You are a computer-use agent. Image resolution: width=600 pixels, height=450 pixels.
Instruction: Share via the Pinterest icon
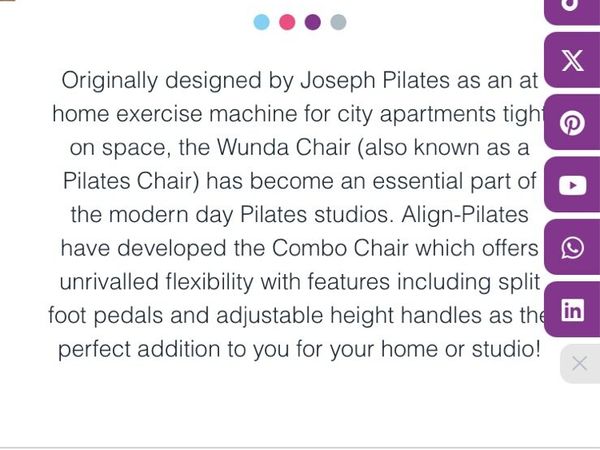[x=572, y=123]
